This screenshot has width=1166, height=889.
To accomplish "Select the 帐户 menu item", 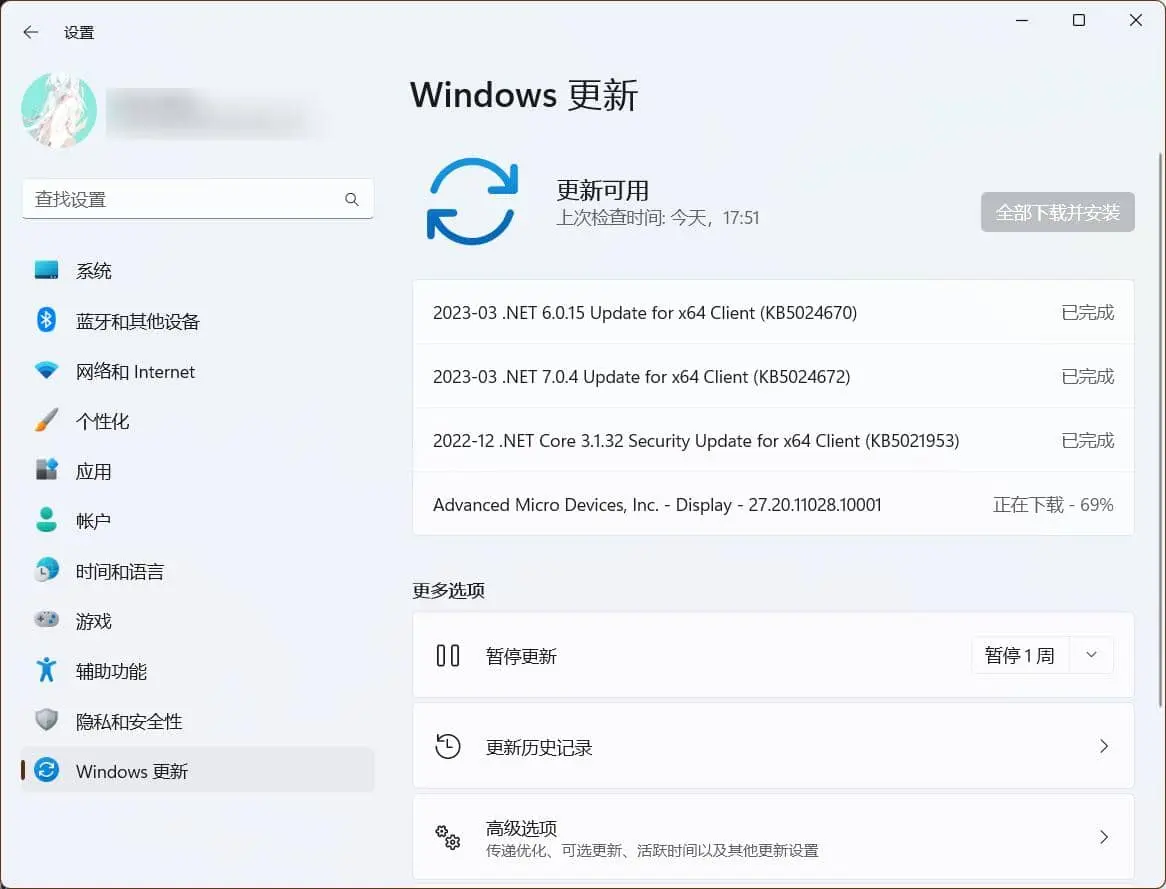I will [93, 521].
